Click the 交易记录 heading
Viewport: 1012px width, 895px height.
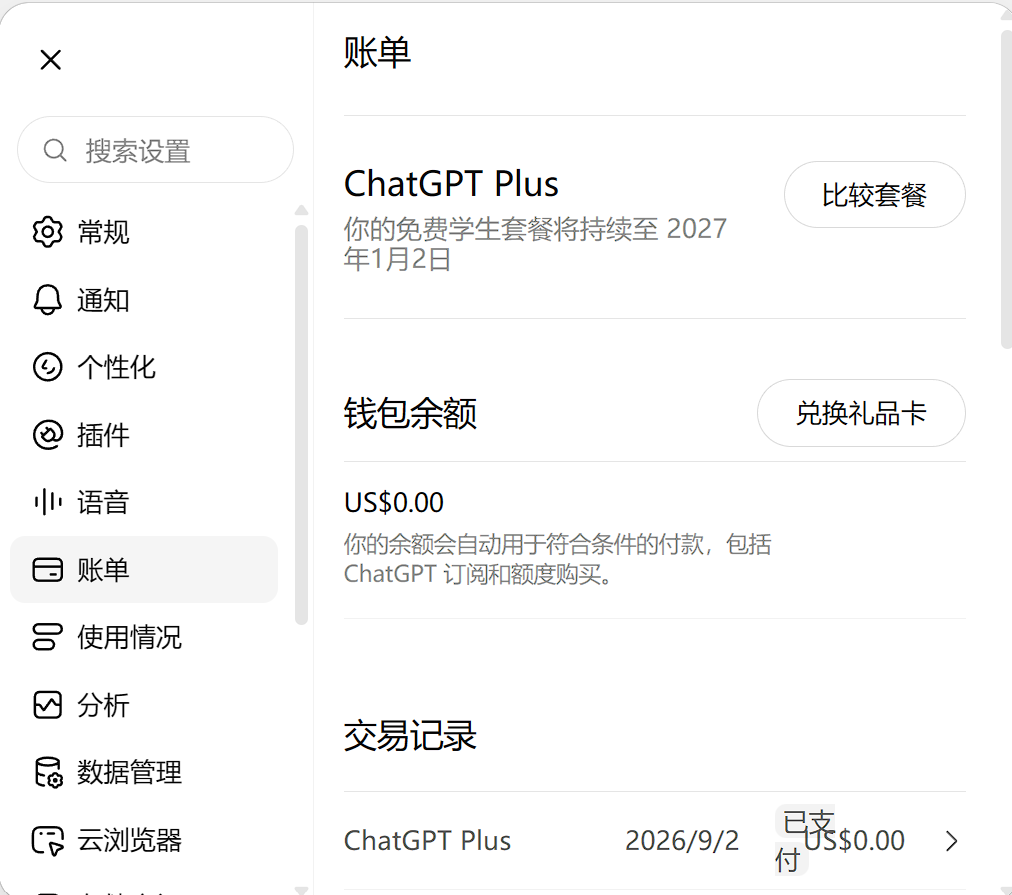(410, 736)
